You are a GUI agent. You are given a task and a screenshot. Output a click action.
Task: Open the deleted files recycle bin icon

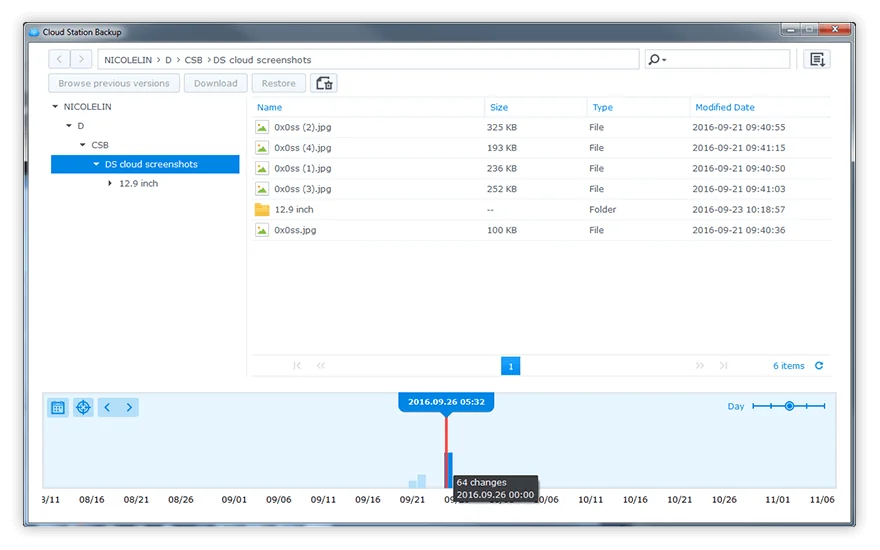pos(324,83)
